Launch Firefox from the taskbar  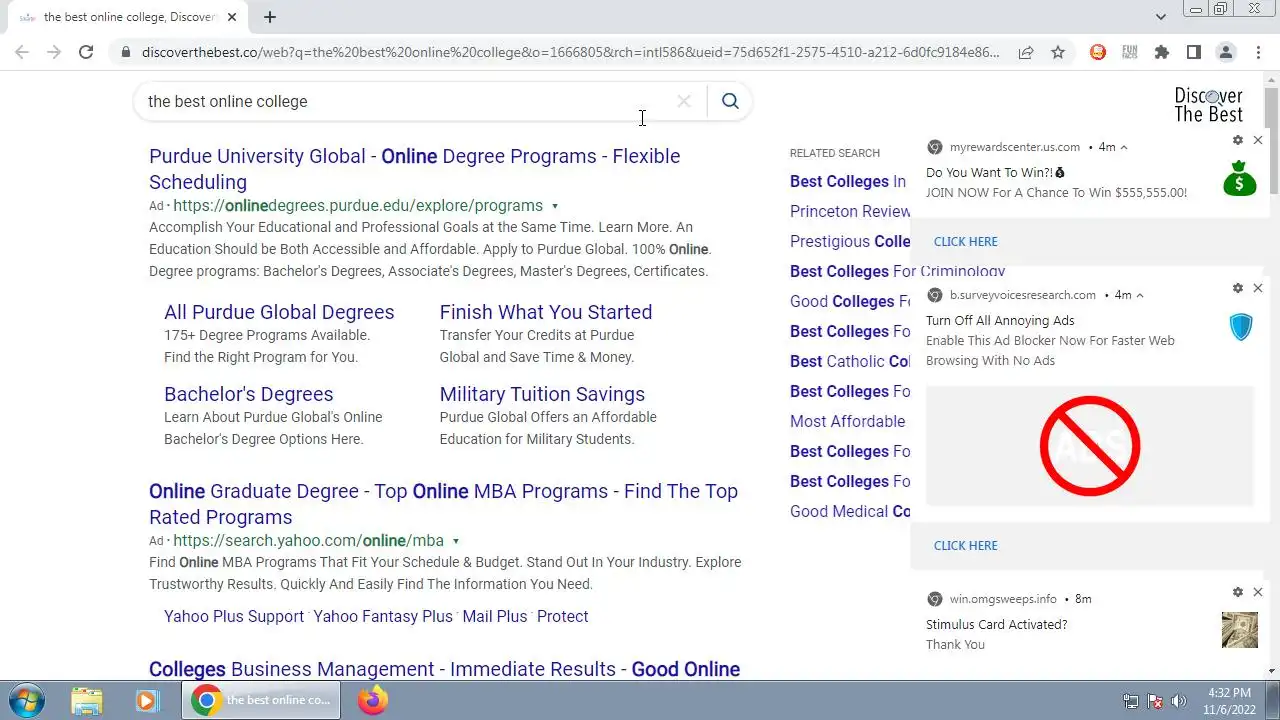click(x=373, y=700)
